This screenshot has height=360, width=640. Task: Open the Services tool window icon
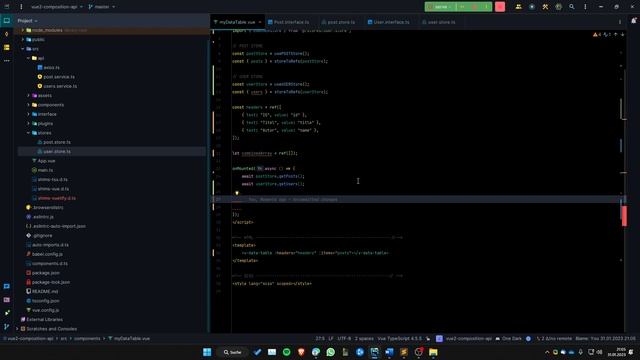7,313
